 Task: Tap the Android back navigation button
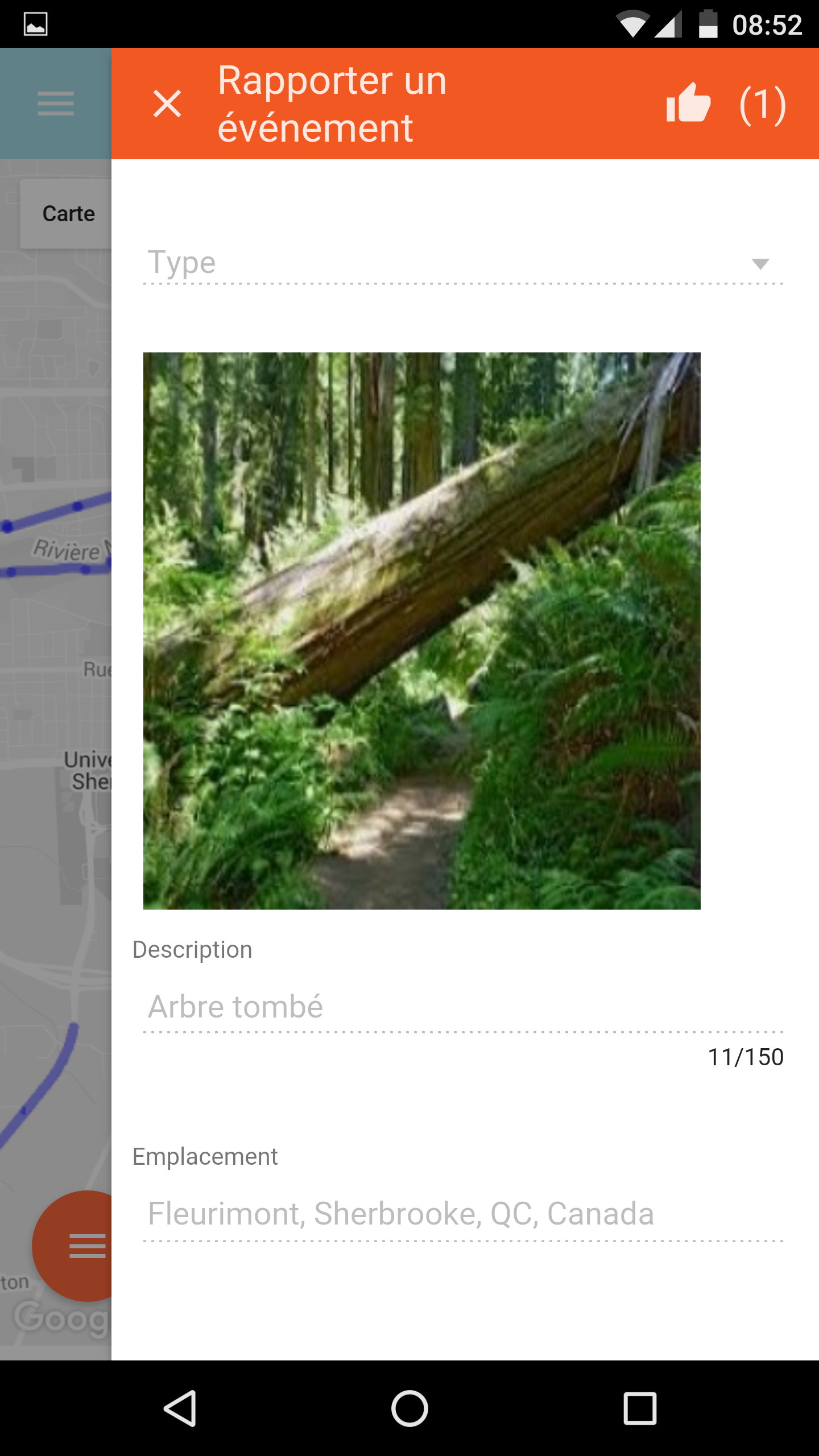pos(180,1408)
